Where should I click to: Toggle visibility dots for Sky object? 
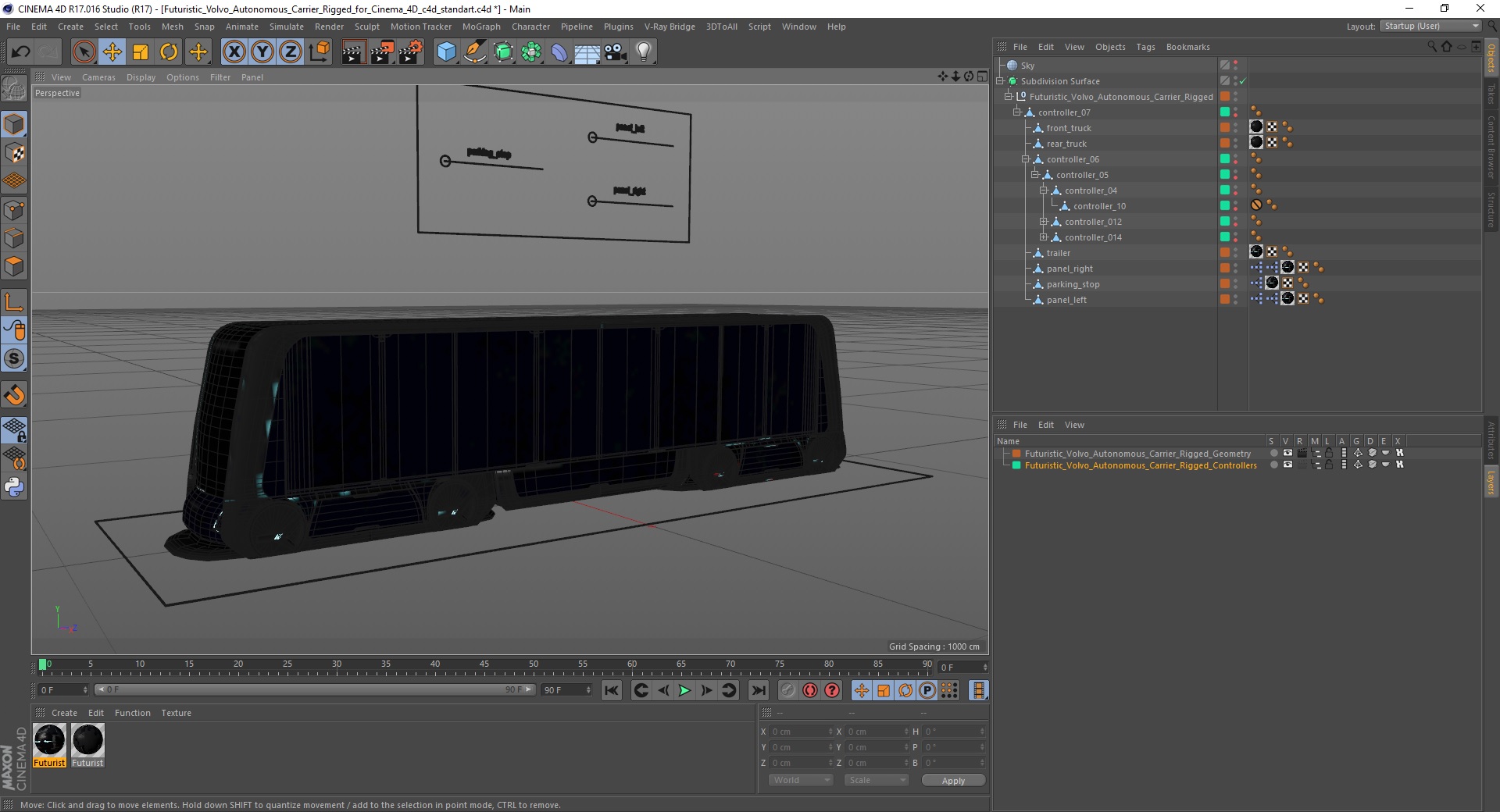tap(1235, 66)
